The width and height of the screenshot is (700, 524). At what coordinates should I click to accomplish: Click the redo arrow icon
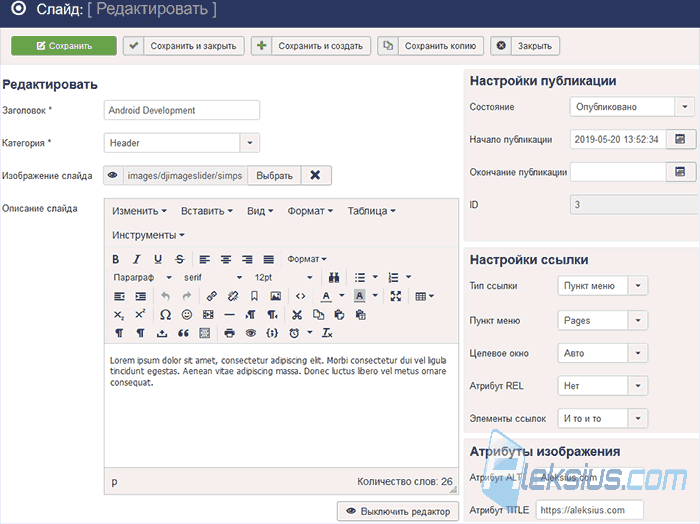[187, 296]
